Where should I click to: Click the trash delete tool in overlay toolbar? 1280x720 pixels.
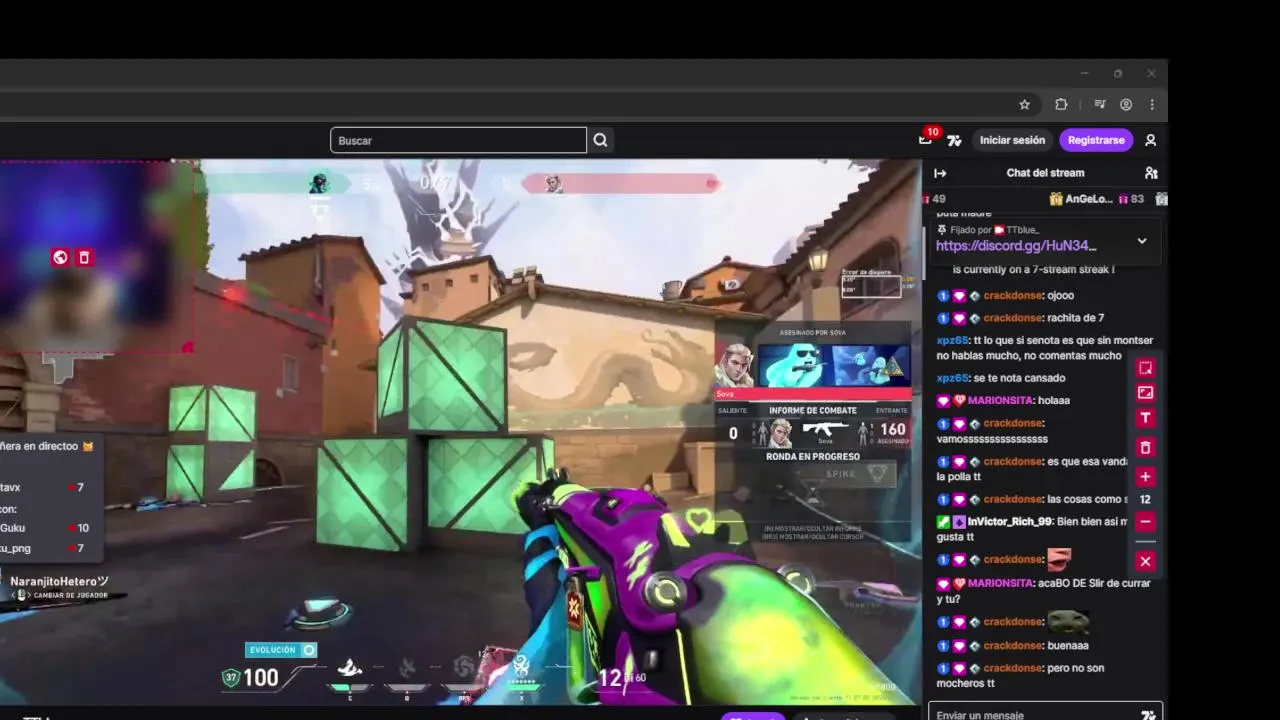click(x=1146, y=447)
